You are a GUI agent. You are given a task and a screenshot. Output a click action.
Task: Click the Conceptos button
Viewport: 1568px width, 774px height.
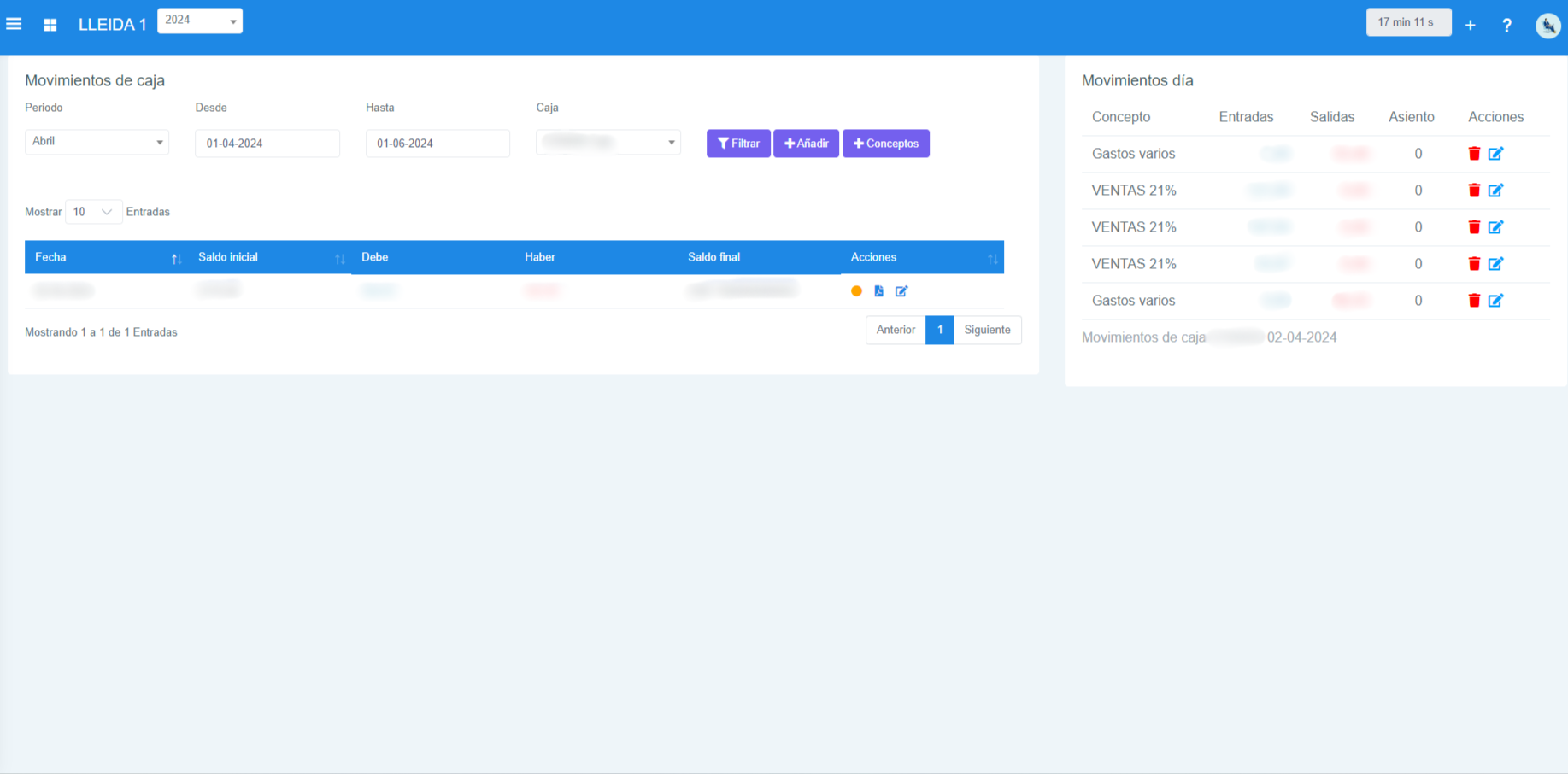pyautogui.click(x=885, y=144)
